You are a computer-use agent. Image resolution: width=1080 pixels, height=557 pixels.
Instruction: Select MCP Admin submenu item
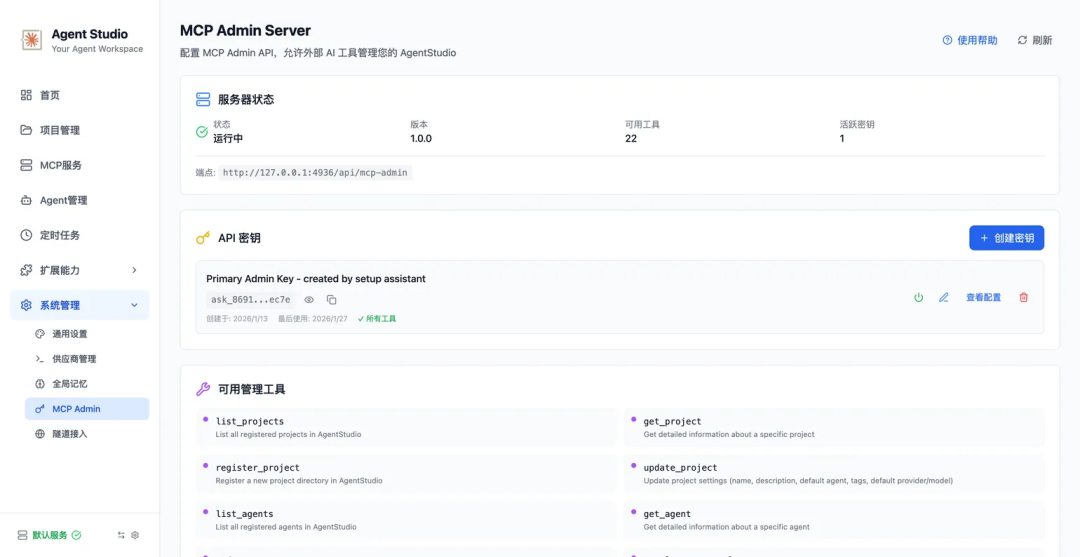pyautogui.click(x=87, y=409)
